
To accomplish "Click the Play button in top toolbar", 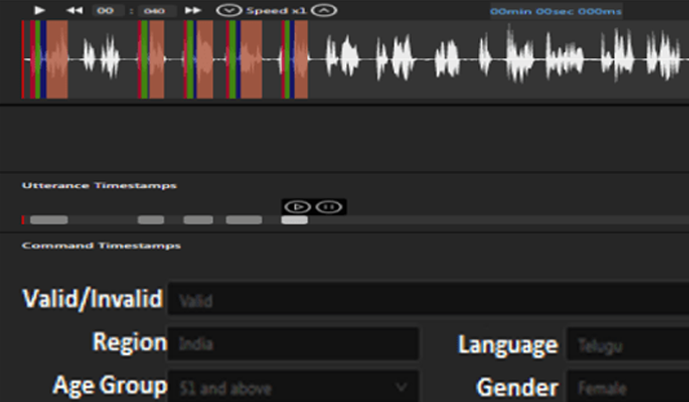I will (40, 10).
